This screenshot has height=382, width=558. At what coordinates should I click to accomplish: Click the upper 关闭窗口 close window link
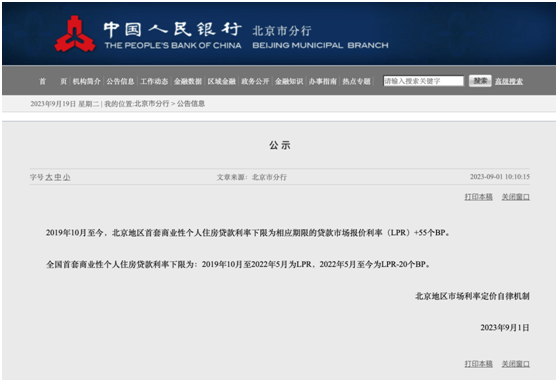click(516, 197)
